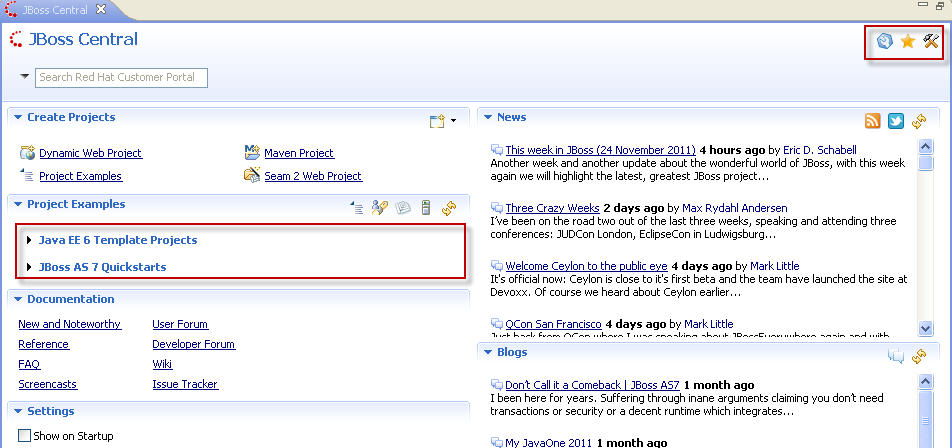The height and width of the screenshot is (448, 952).
Task: Open the FAQ link
Action: [x=29, y=364]
